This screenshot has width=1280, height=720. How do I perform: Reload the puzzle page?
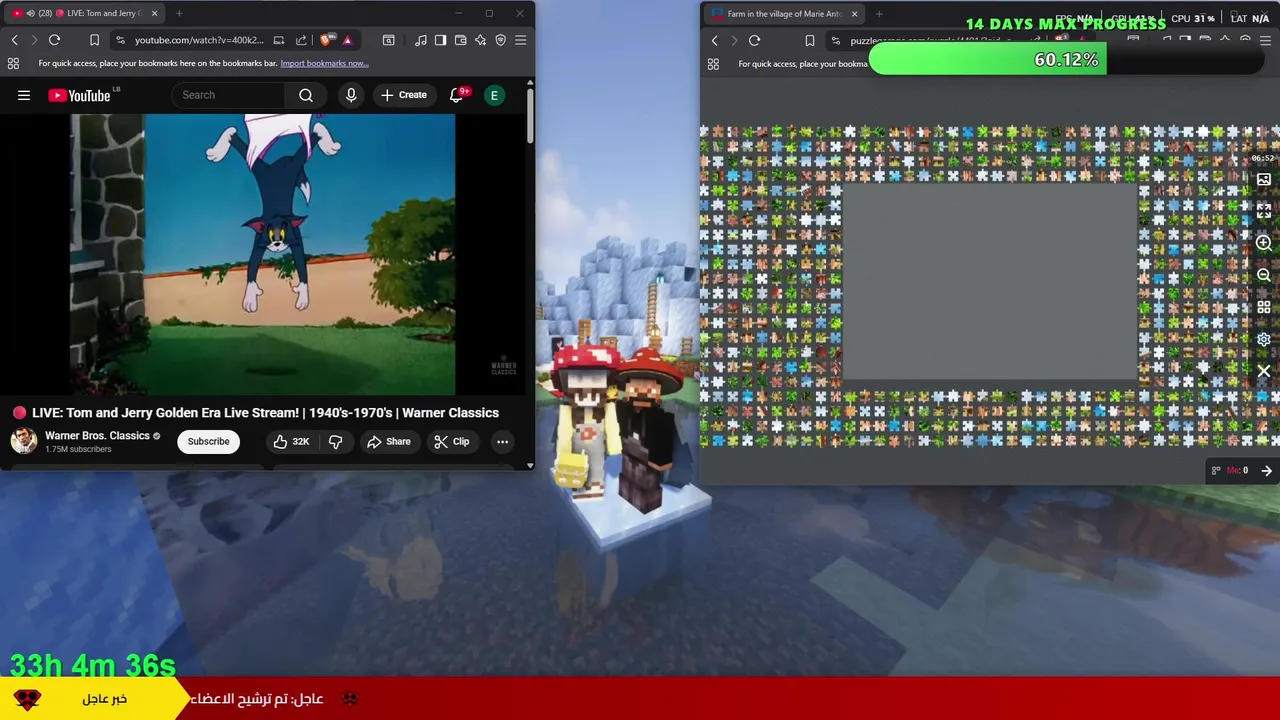[x=754, y=40]
